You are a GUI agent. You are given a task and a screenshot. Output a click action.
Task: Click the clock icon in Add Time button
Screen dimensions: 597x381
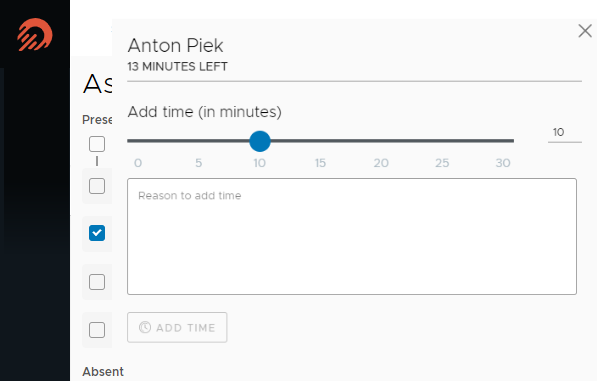145,327
